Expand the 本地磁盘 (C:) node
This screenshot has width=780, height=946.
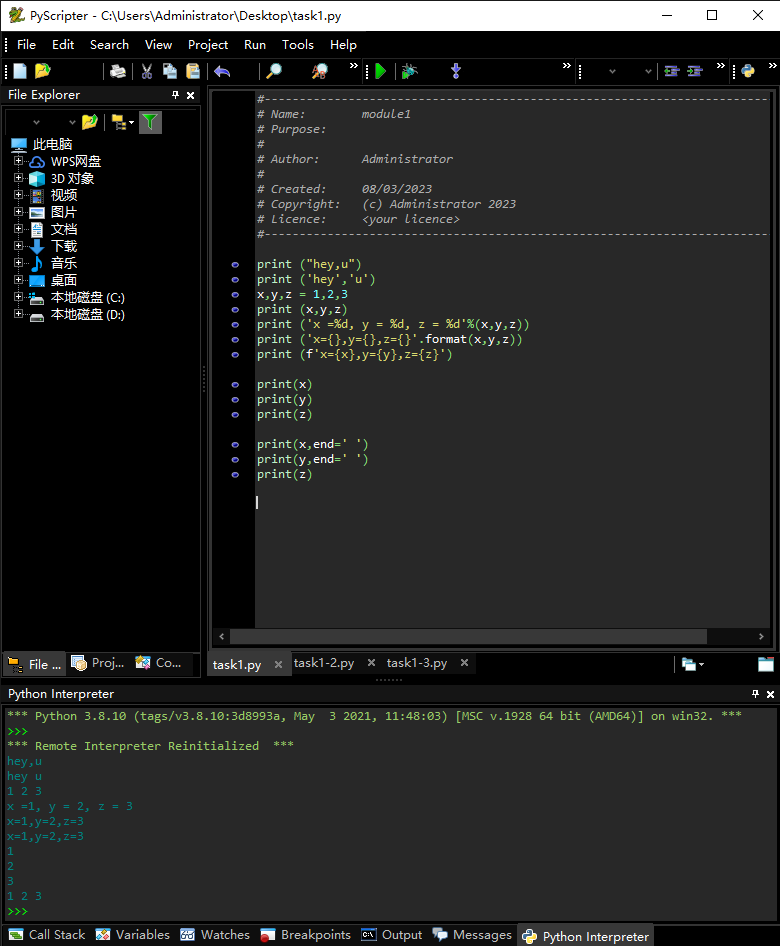point(18,297)
